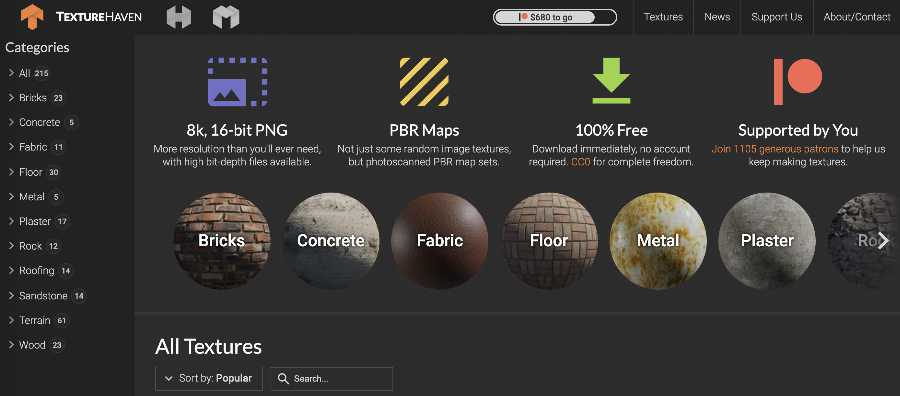Viewport: 900px width, 396px height.
Task: Open the Textures nav menu
Action: click(664, 17)
